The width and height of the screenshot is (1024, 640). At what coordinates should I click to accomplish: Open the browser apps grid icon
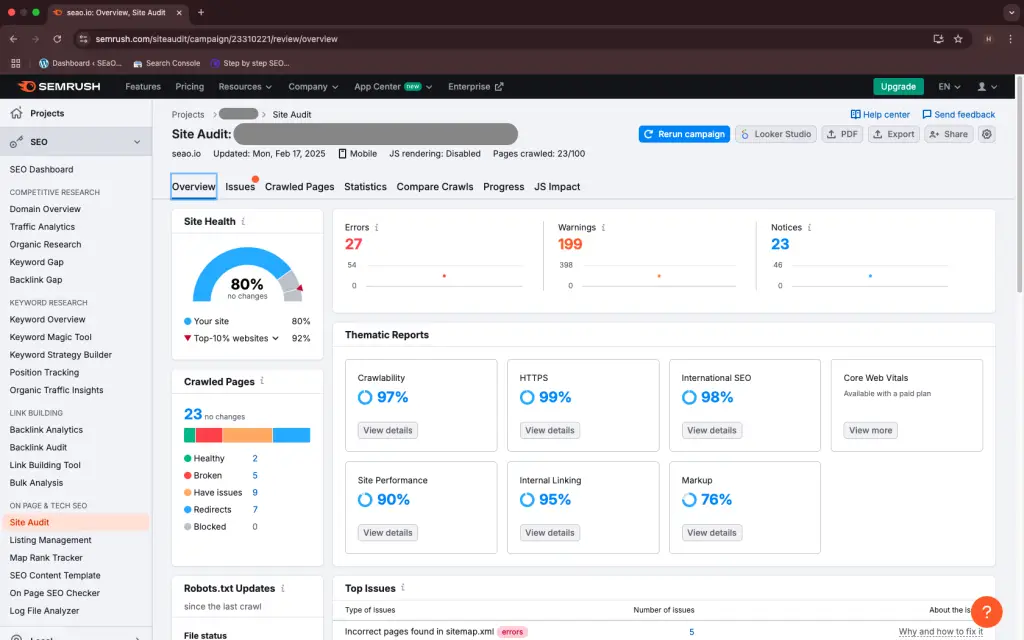(16, 63)
